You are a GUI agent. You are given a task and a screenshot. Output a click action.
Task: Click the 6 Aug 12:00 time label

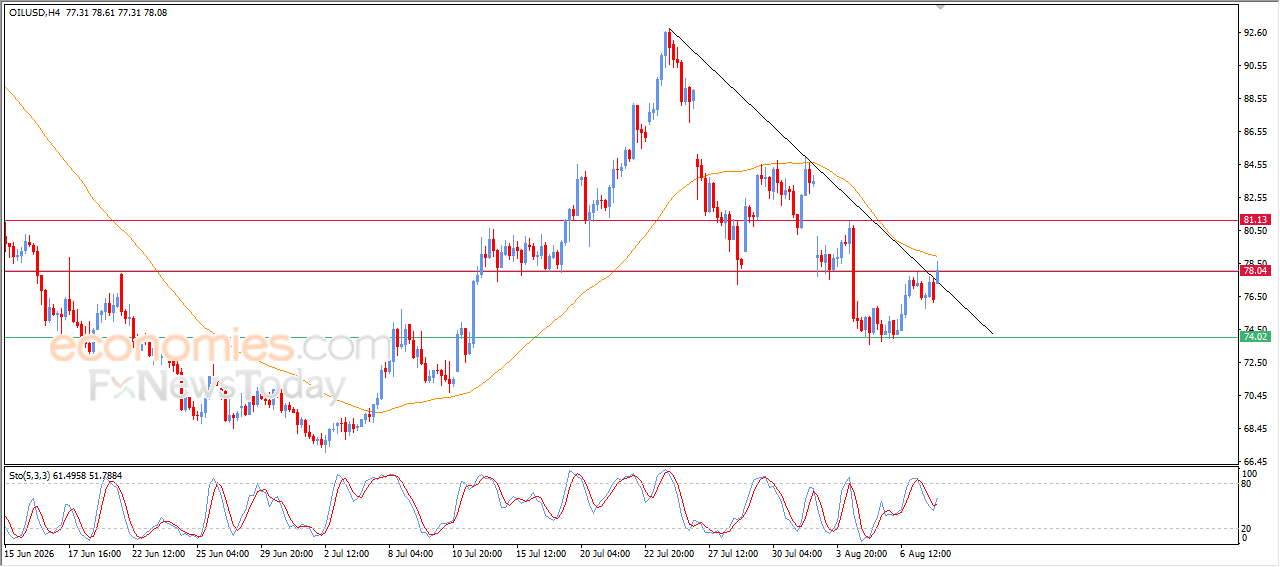pos(926,552)
